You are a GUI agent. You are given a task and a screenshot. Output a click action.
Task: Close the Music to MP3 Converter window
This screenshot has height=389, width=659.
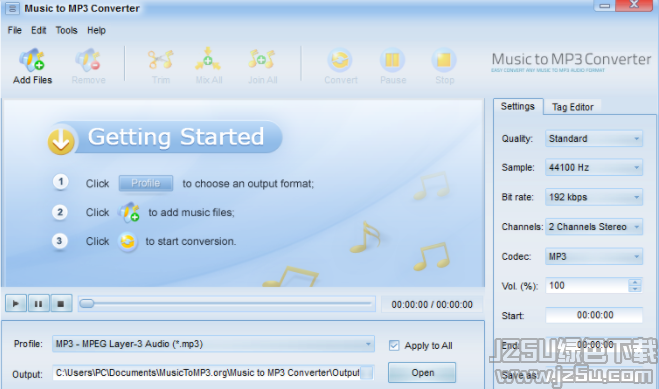tap(634, 5)
